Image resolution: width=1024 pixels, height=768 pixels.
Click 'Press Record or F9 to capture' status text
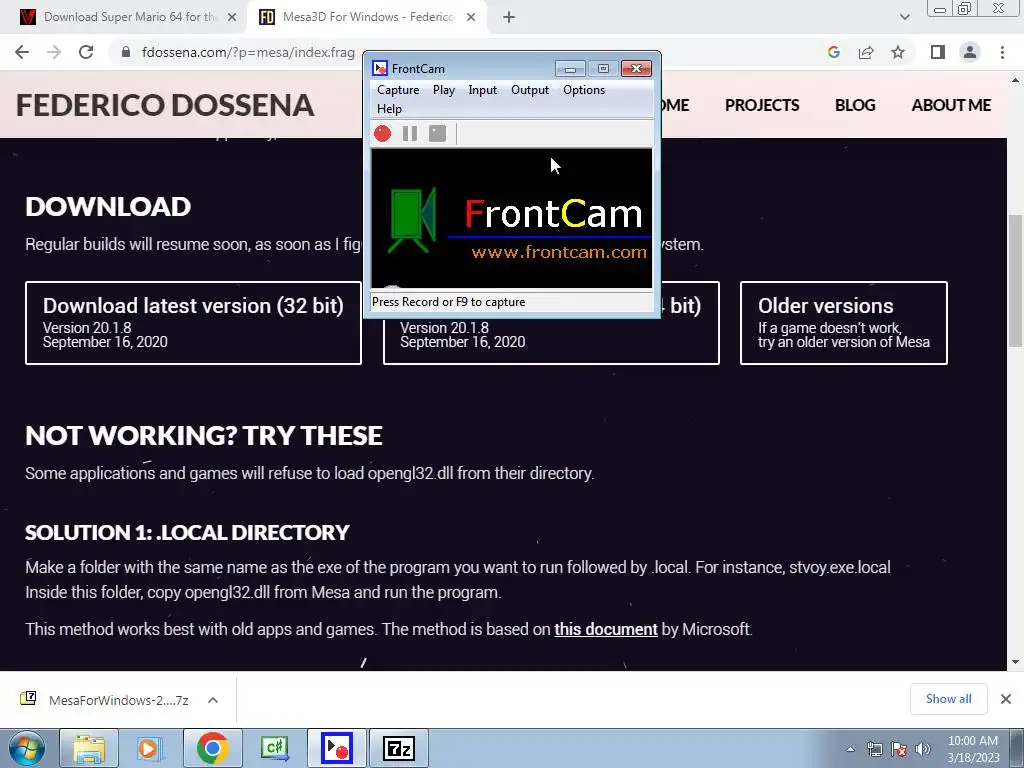(449, 302)
